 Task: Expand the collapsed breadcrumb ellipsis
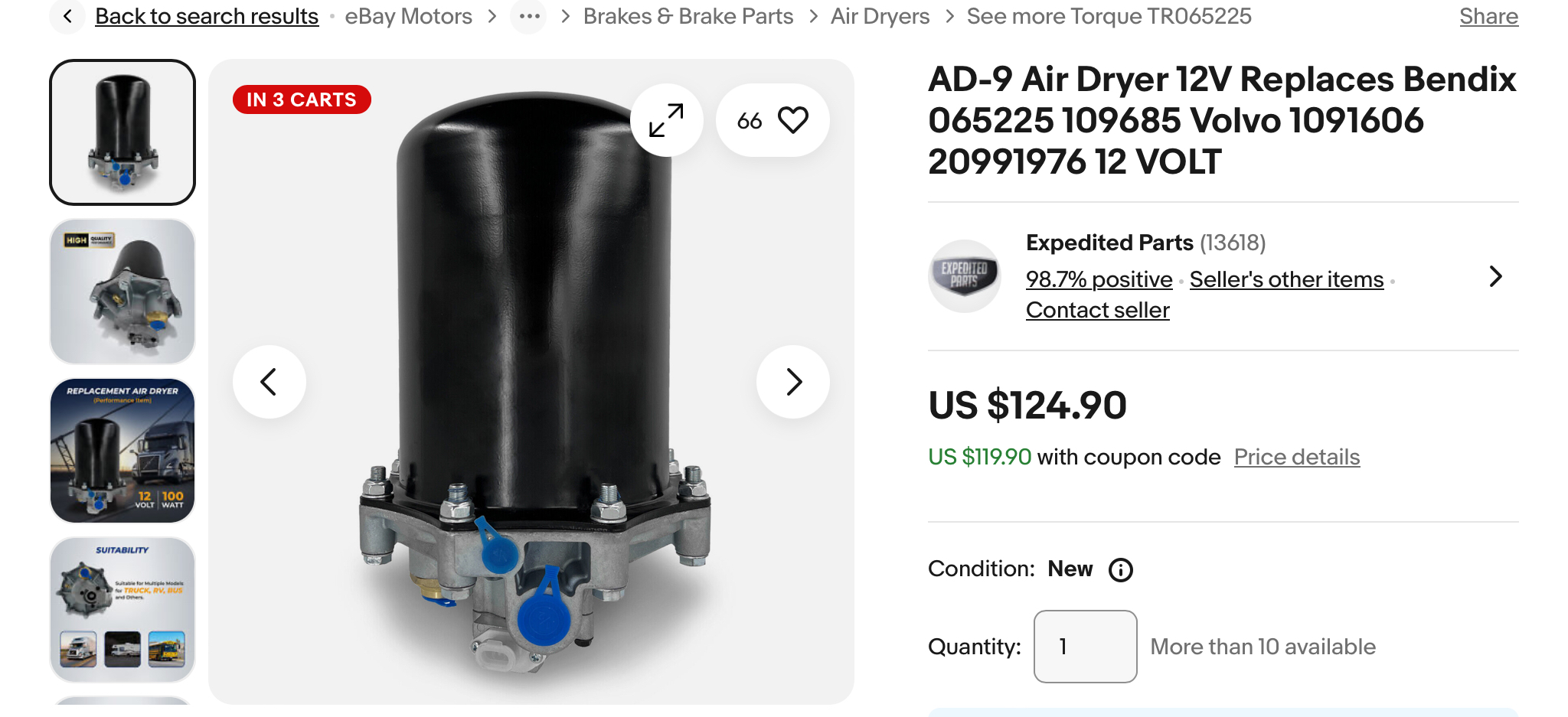529,16
